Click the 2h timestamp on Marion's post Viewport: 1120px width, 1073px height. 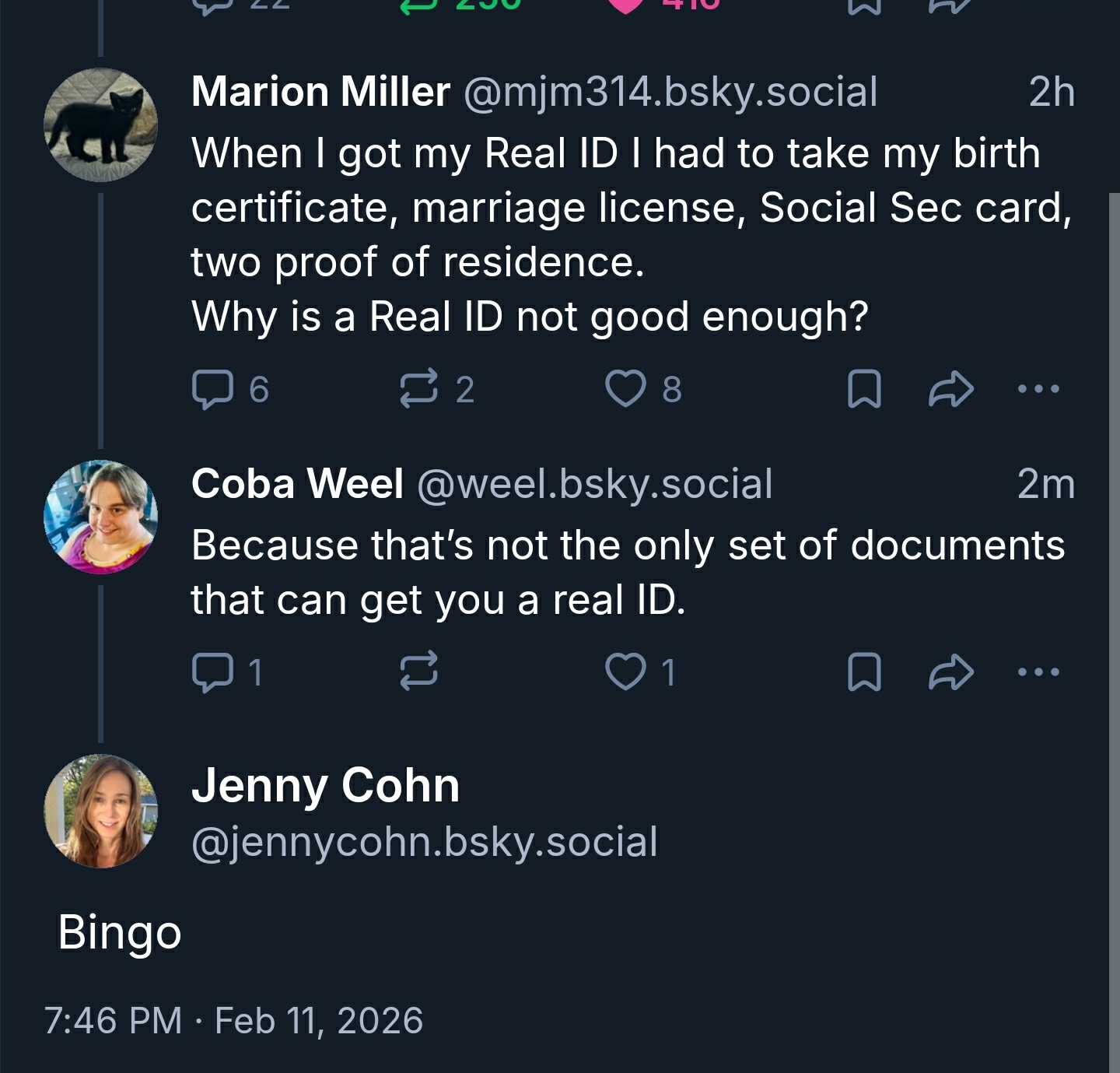[x=1052, y=92]
